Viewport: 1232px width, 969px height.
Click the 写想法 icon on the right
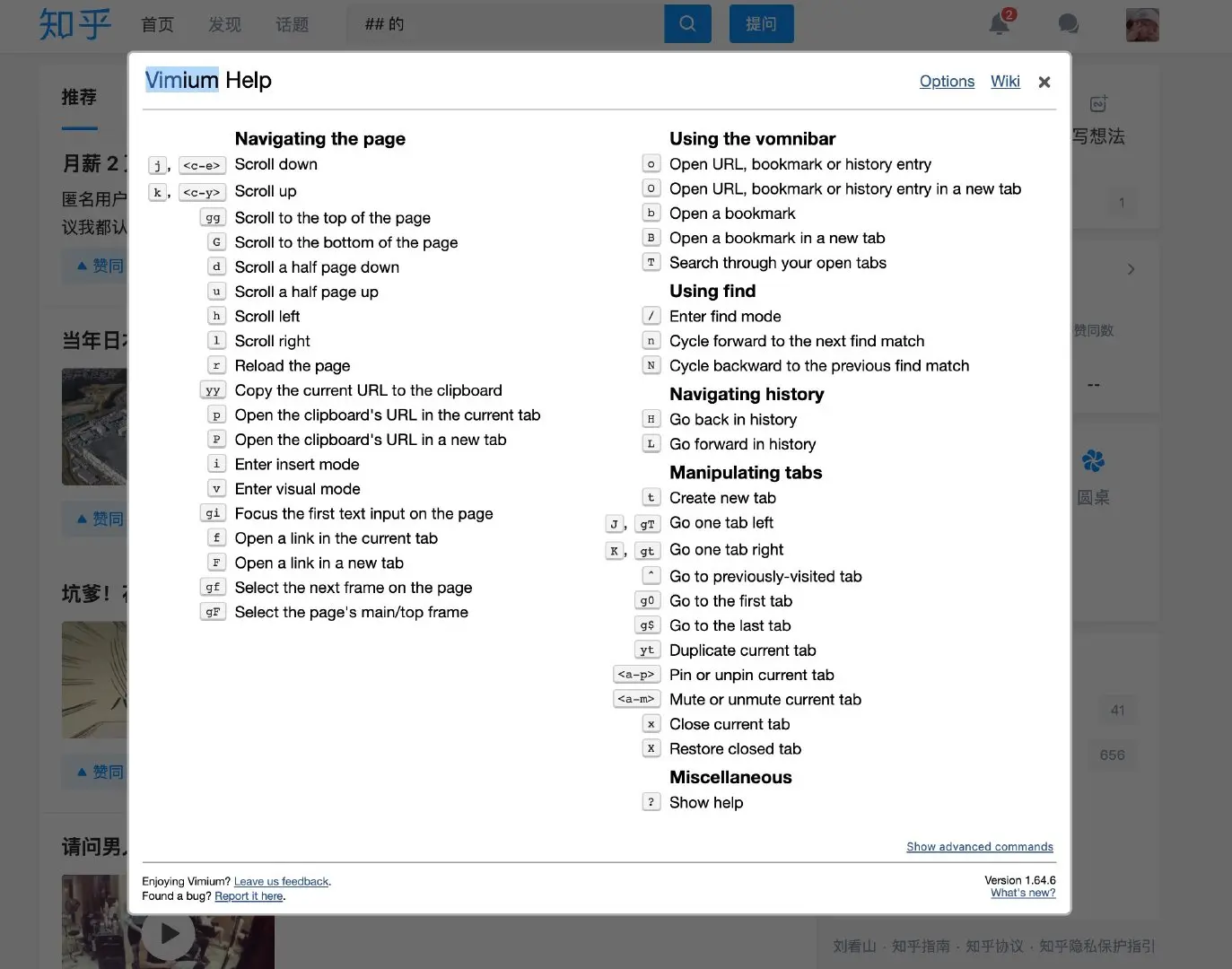pyautogui.click(x=1098, y=105)
